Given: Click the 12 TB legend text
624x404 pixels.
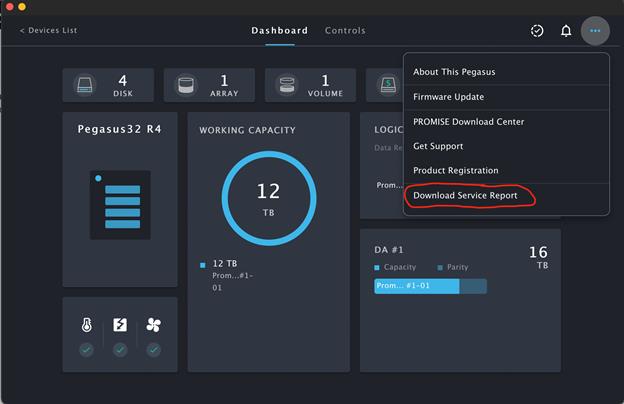Looking at the screenshot, I should (x=225, y=263).
